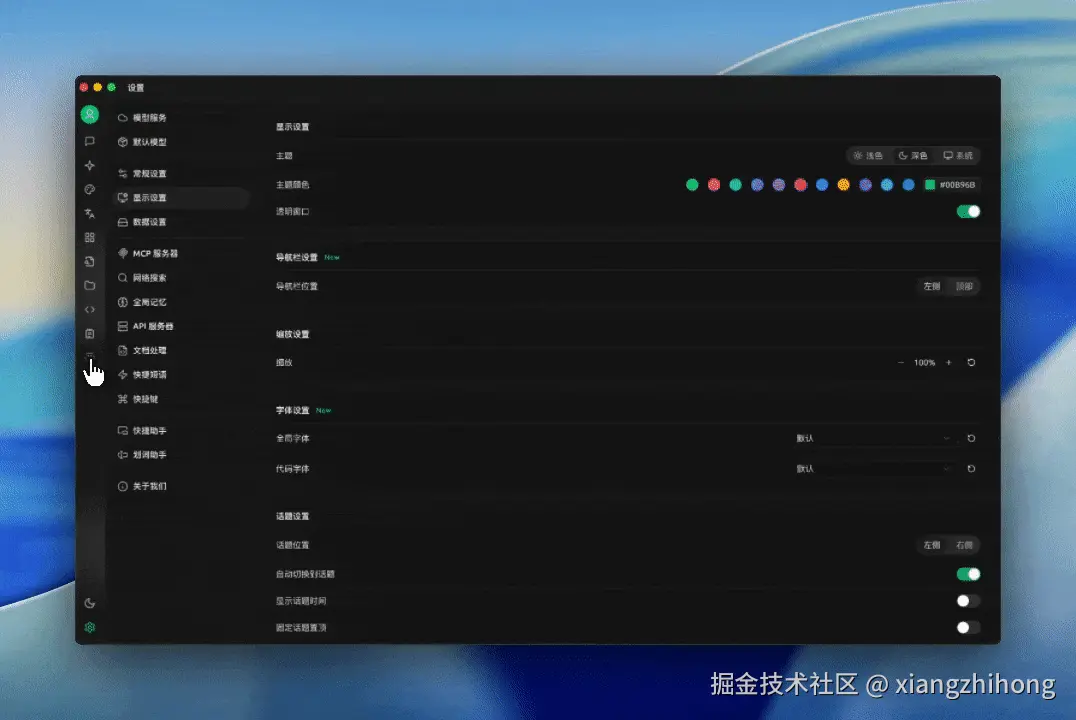Open the files folder icon in sidebar rail
This screenshot has height=720, width=1076.
pyautogui.click(x=90, y=285)
